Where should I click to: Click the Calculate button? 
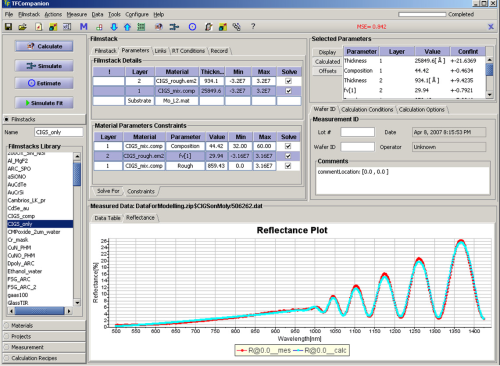tap(44, 46)
